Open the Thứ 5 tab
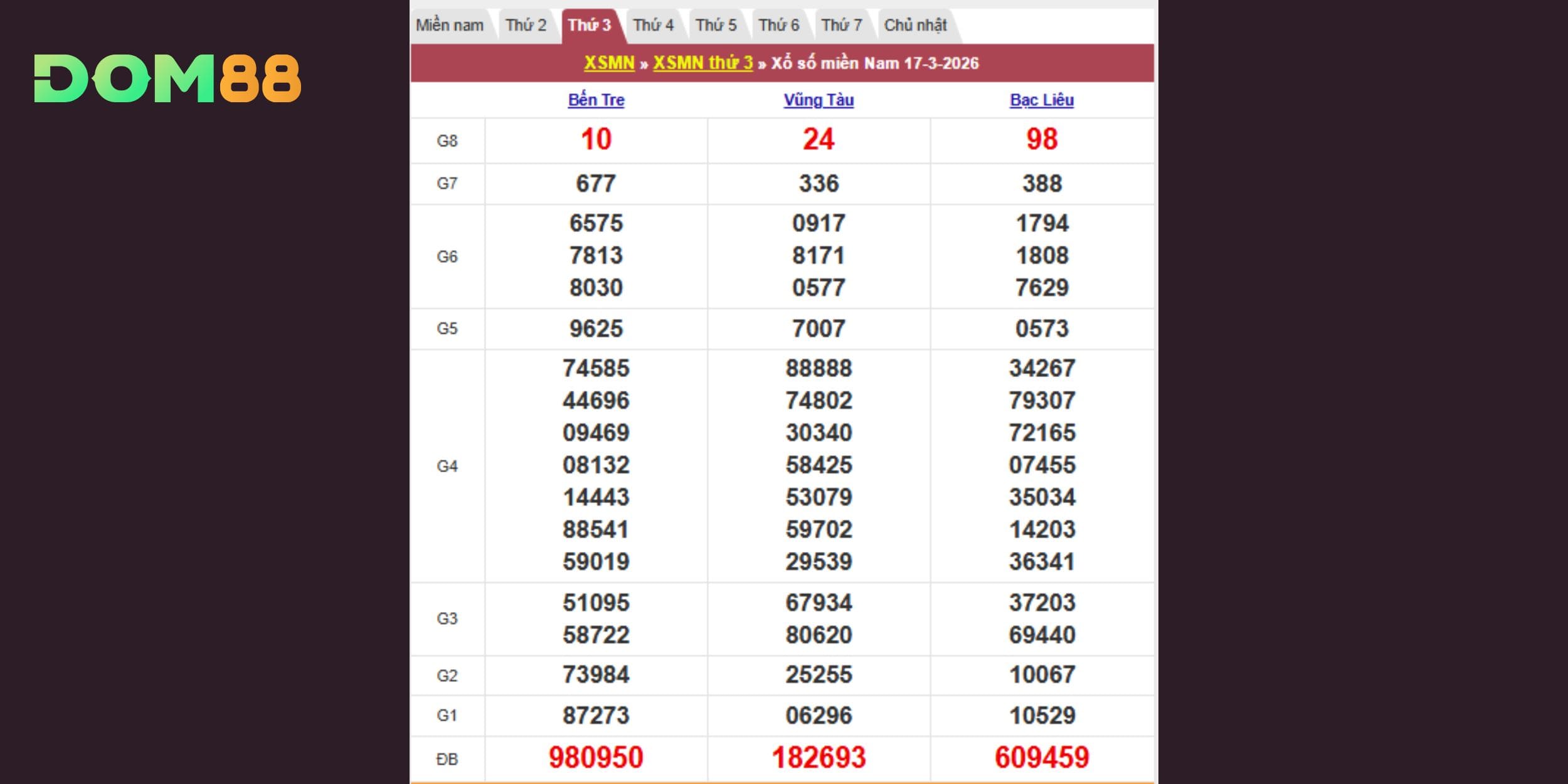 tap(716, 26)
